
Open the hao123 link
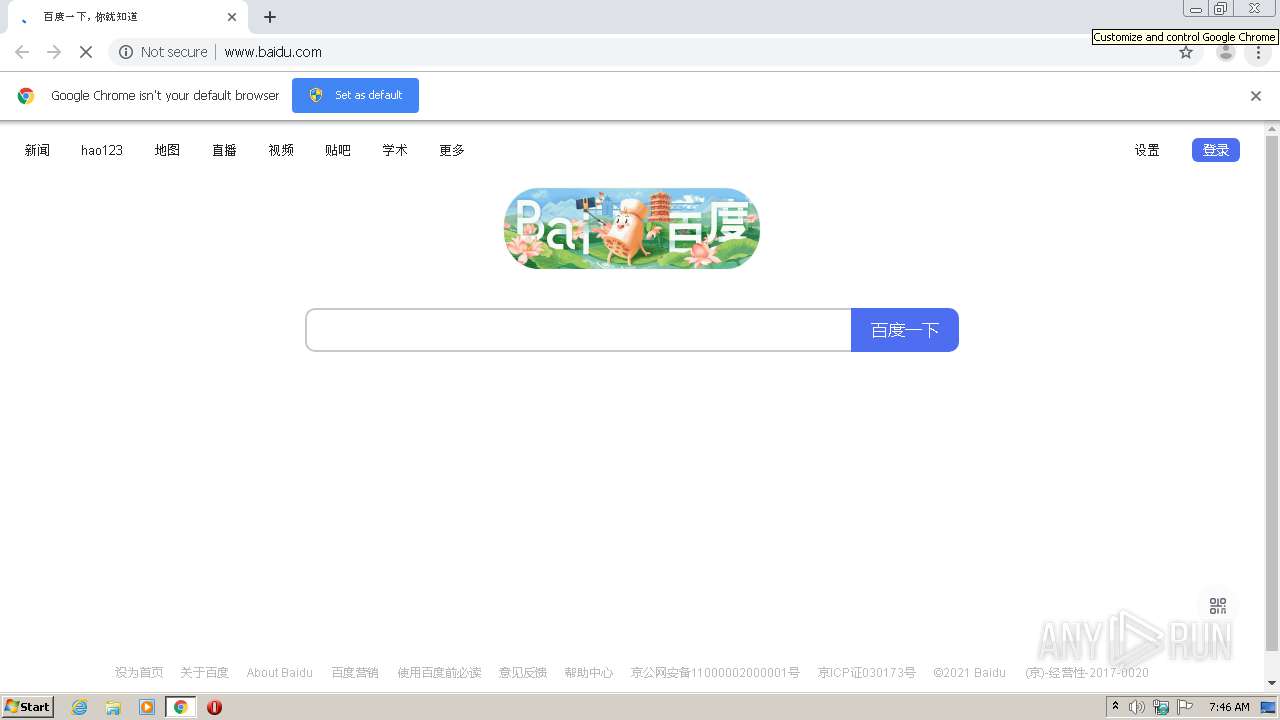point(102,150)
